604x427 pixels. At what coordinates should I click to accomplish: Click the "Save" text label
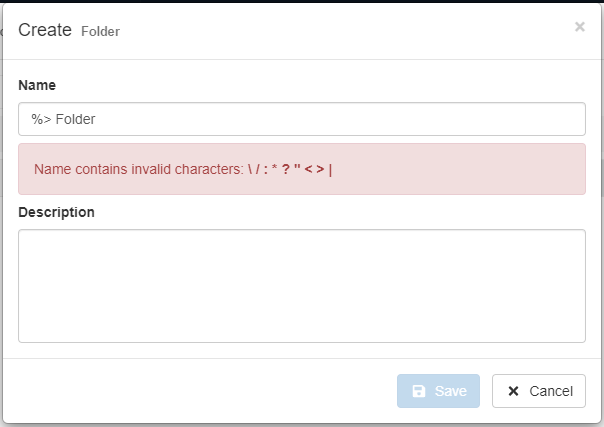[x=450, y=391]
